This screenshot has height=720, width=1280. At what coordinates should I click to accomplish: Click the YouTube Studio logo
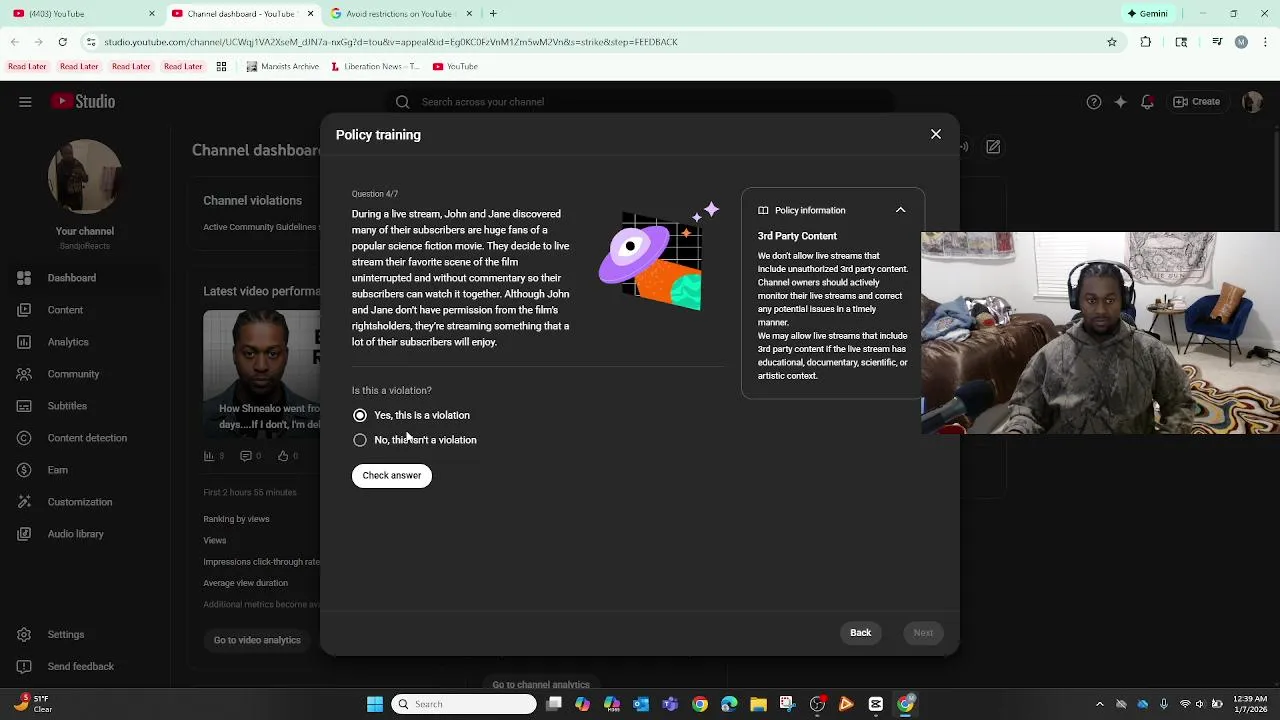click(84, 102)
